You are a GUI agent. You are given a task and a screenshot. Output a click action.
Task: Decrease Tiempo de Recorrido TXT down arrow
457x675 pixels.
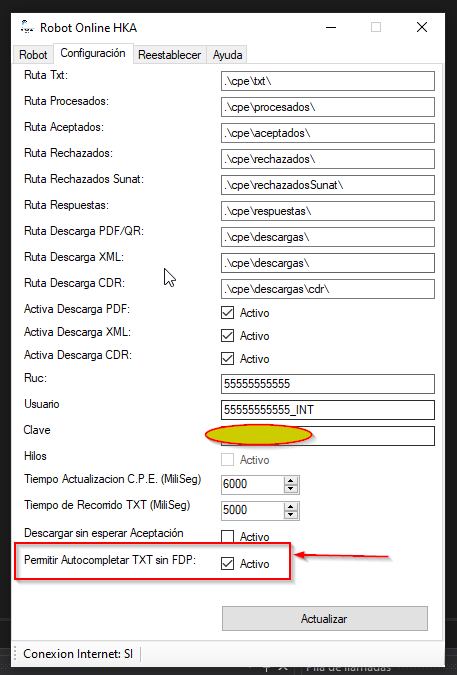pyautogui.click(x=291, y=514)
